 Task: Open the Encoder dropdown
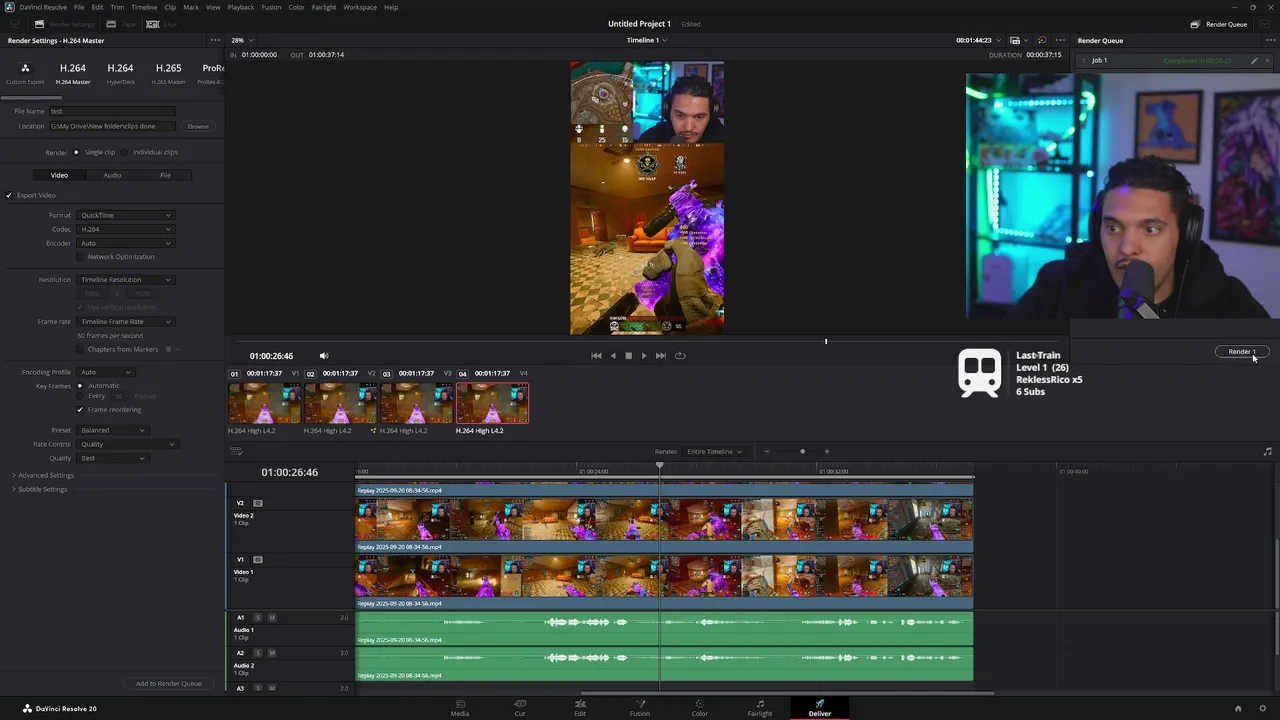(x=125, y=243)
